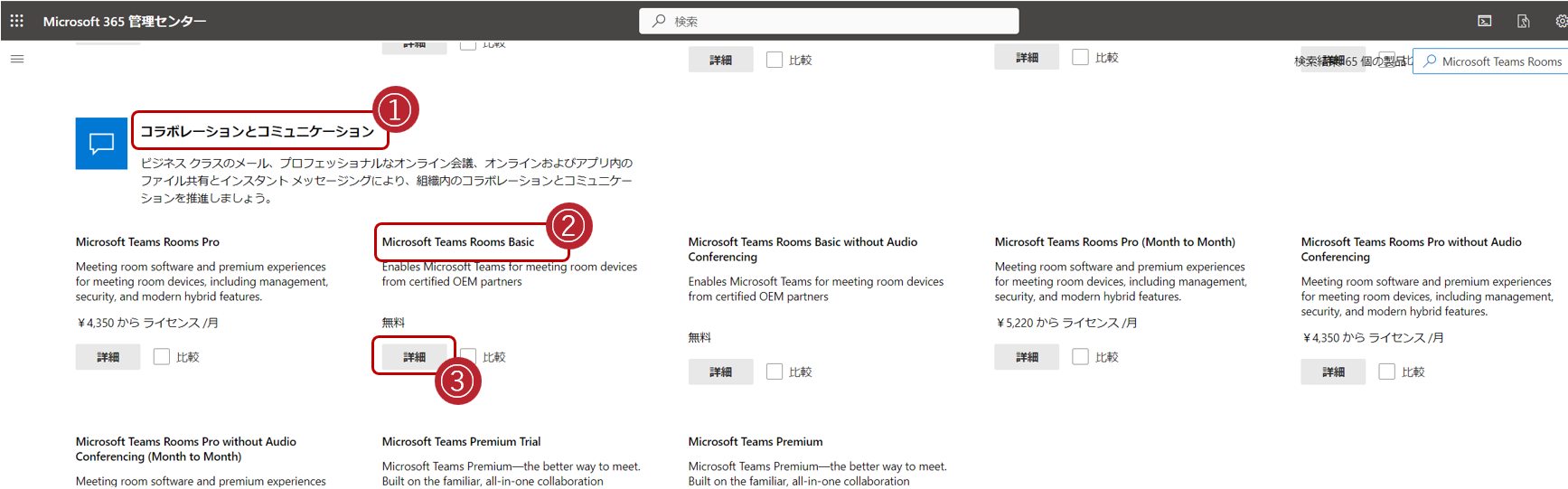The height and width of the screenshot is (489, 1568).
Task: Click the Microsoft Teams Rooms Basic title
Action: 458,242
